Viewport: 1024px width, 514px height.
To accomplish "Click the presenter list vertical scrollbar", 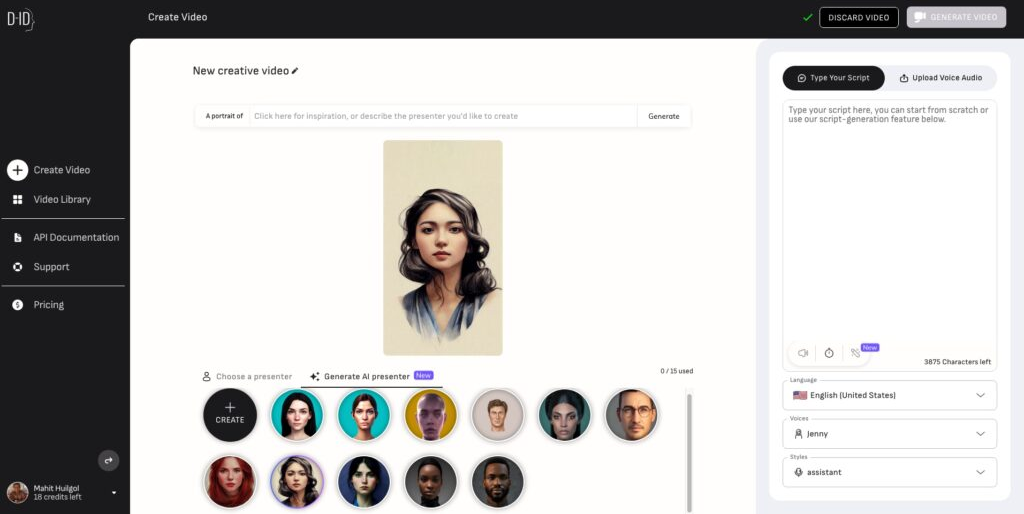I will (x=689, y=451).
